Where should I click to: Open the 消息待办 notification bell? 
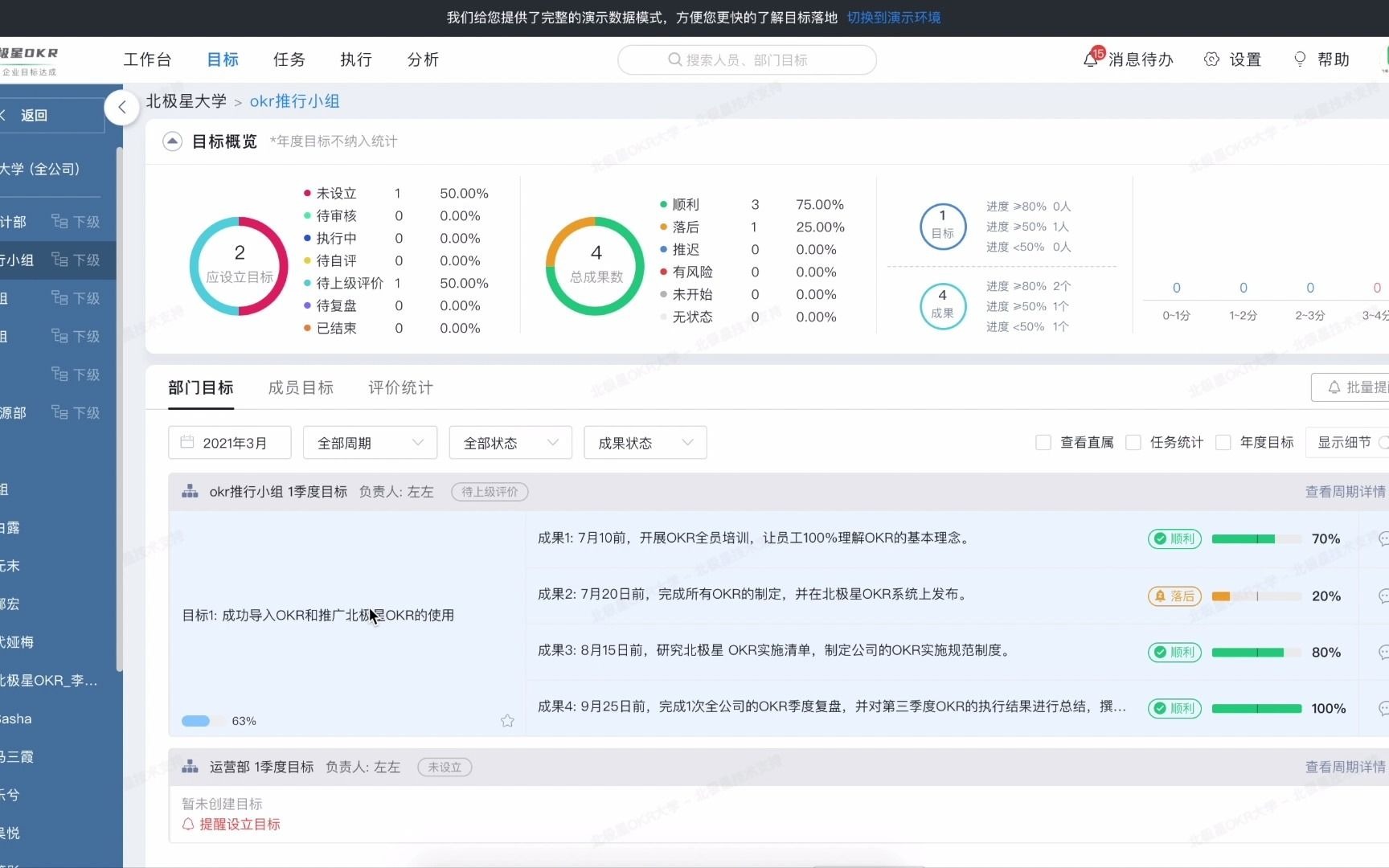[1090, 59]
